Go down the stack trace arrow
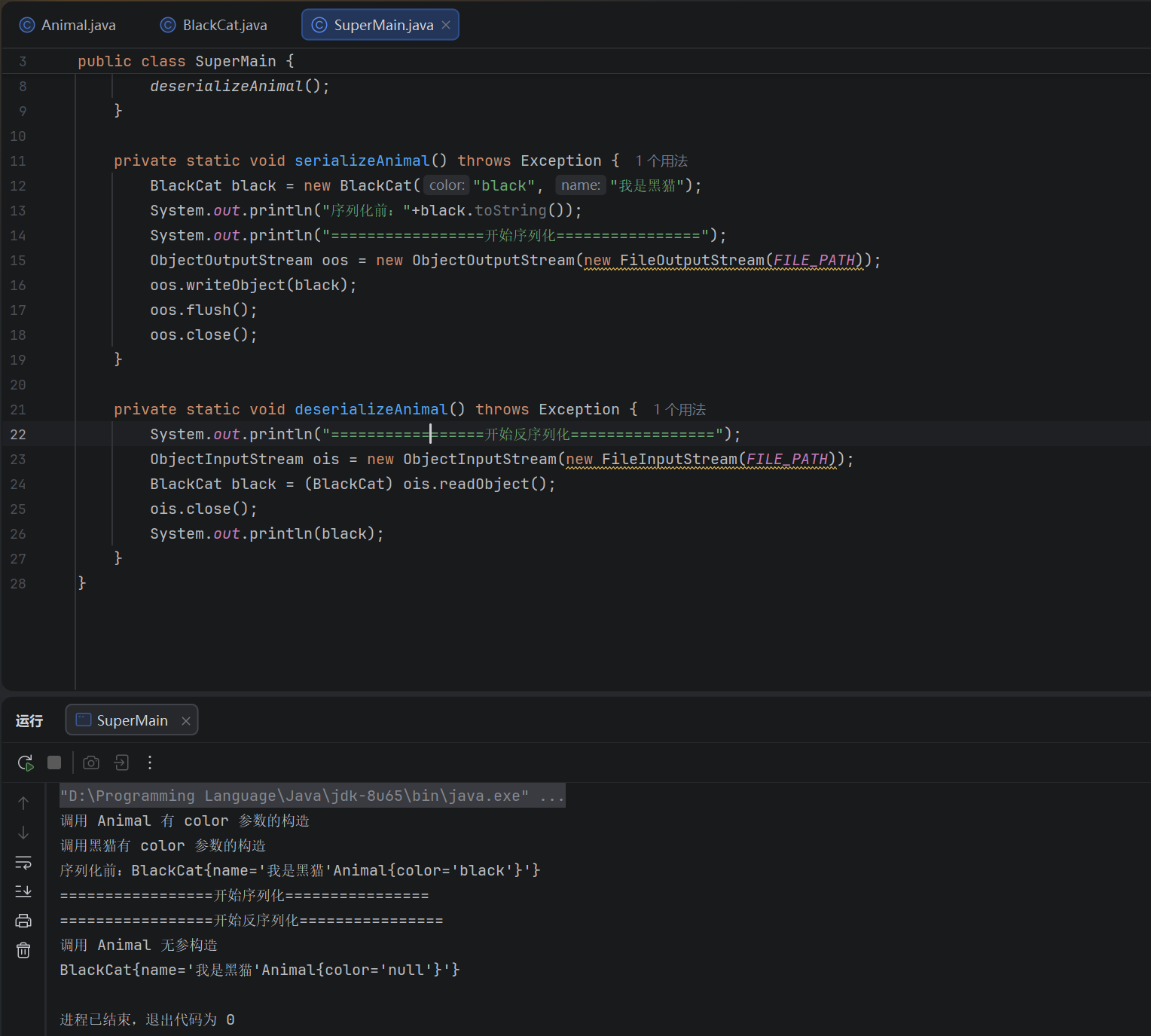Screen dimensions: 1151x1036 point(23,833)
